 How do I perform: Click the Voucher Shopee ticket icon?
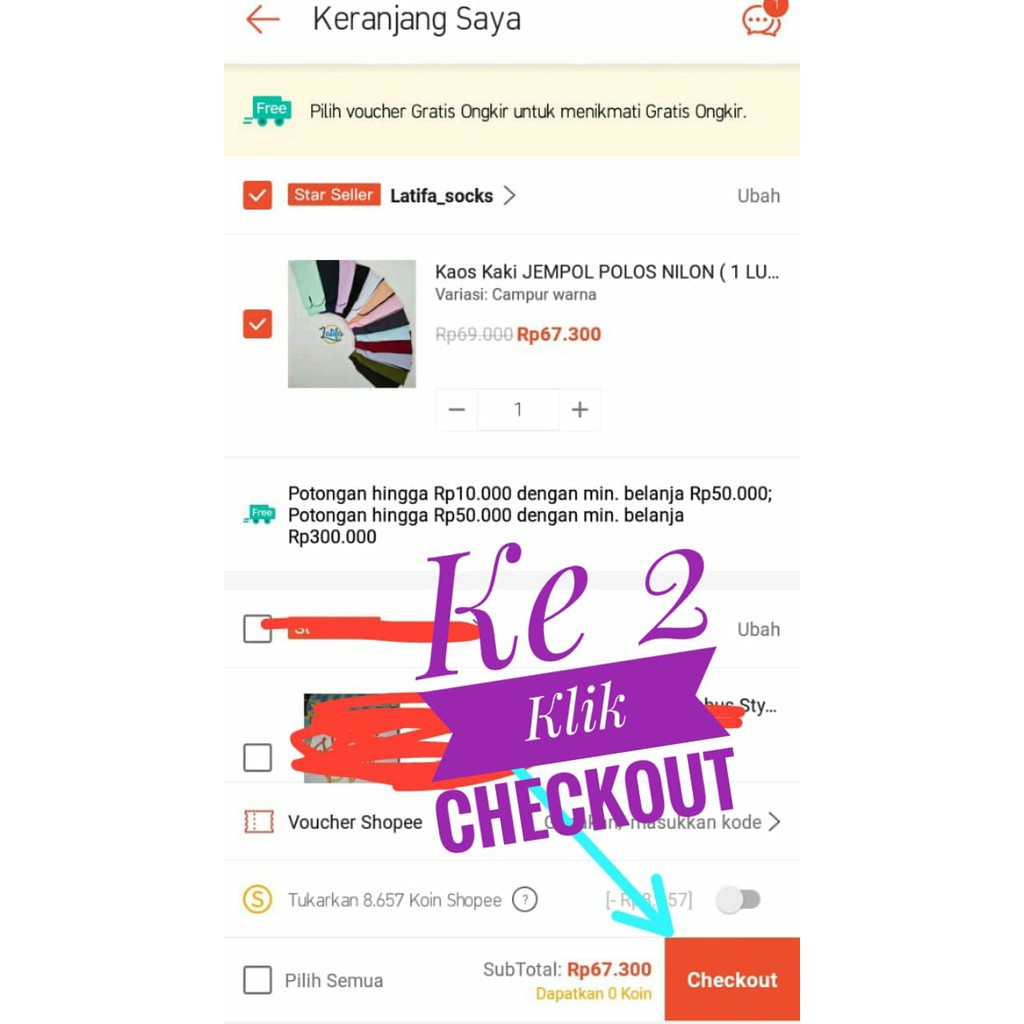point(259,822)
